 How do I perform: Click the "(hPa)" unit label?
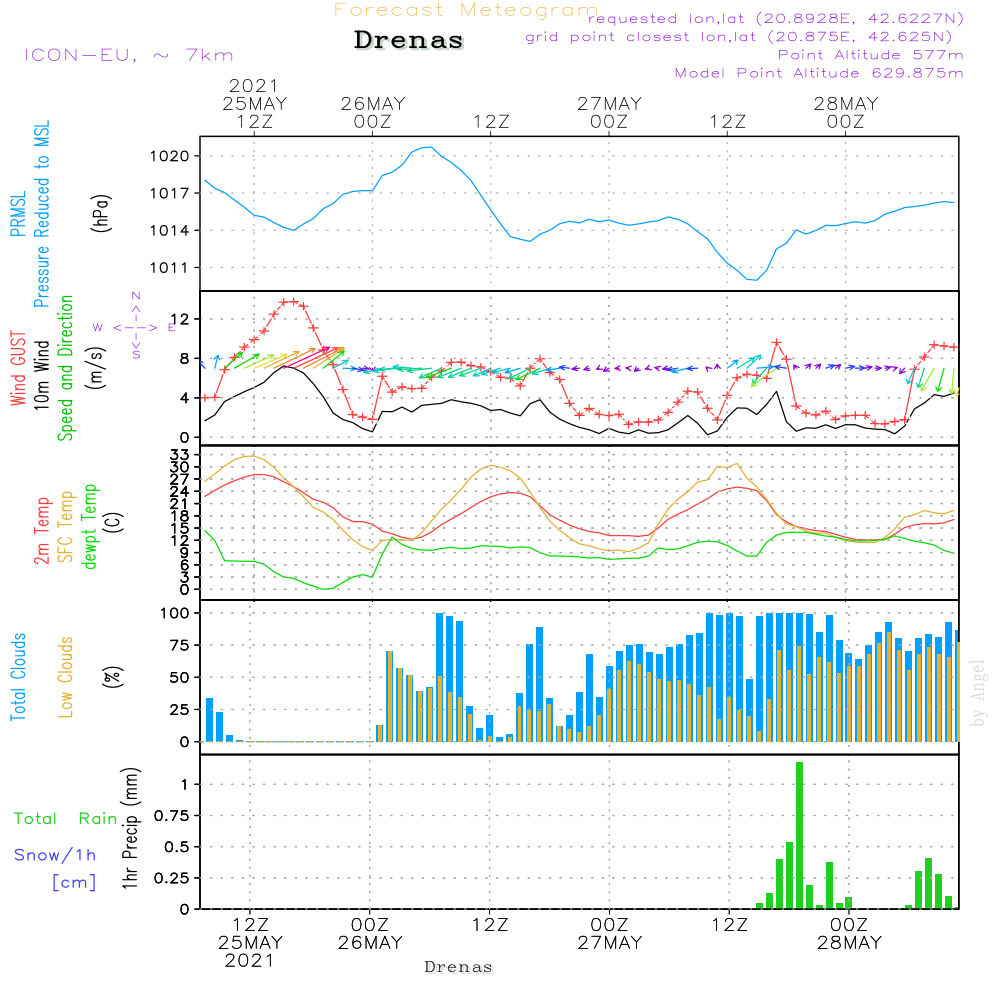tap(101, 213)
